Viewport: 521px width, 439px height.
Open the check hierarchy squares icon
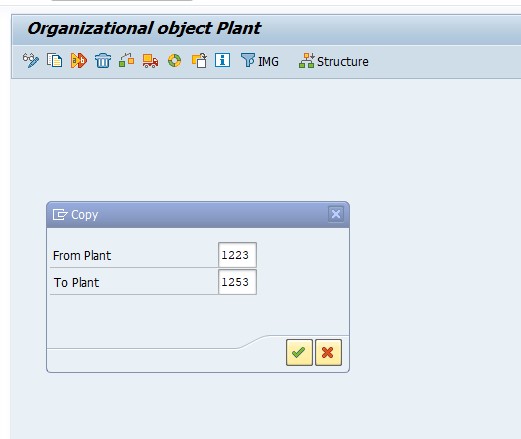pos(126,61)
